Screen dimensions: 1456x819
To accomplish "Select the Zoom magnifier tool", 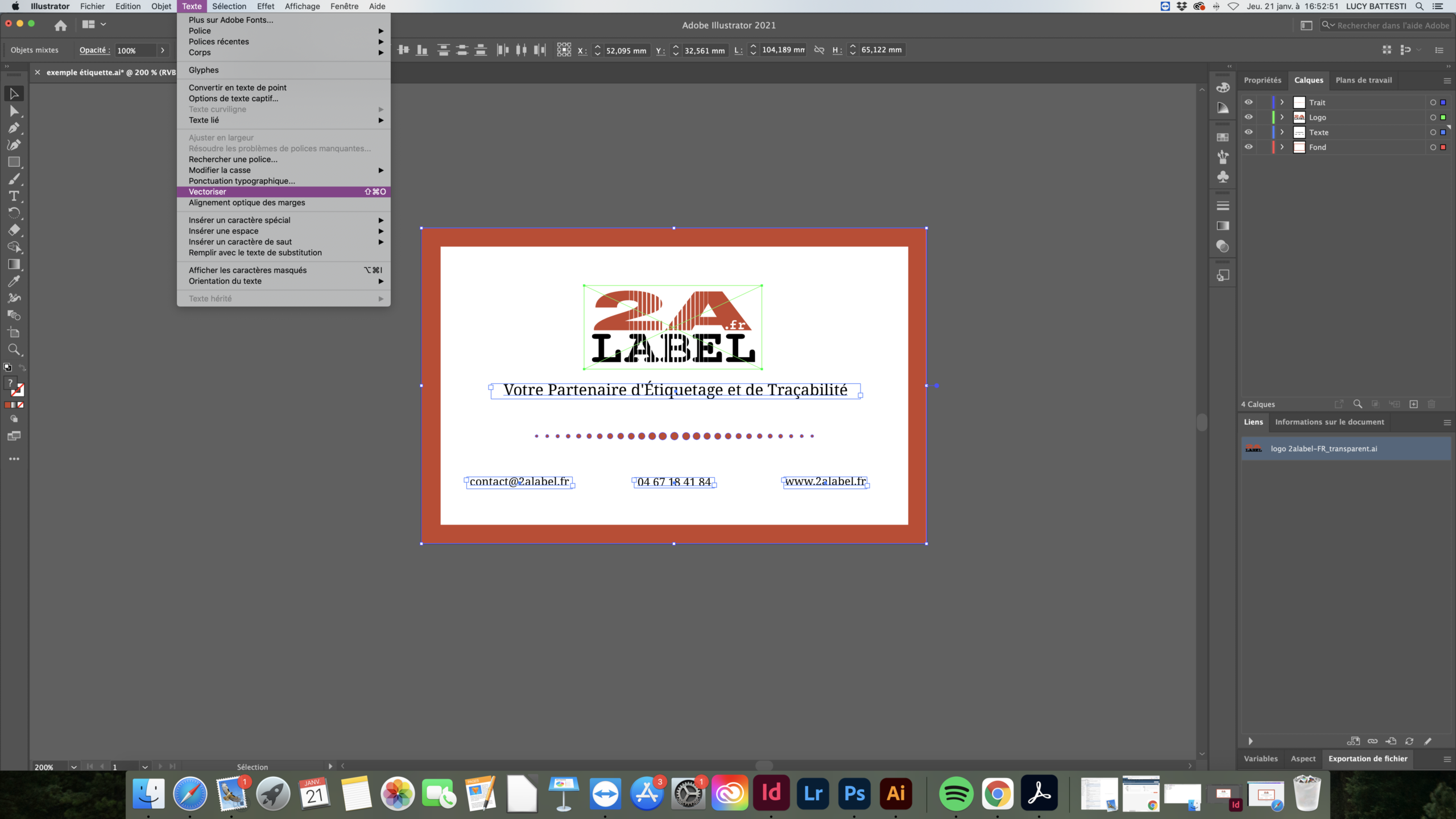I will 14,350.
